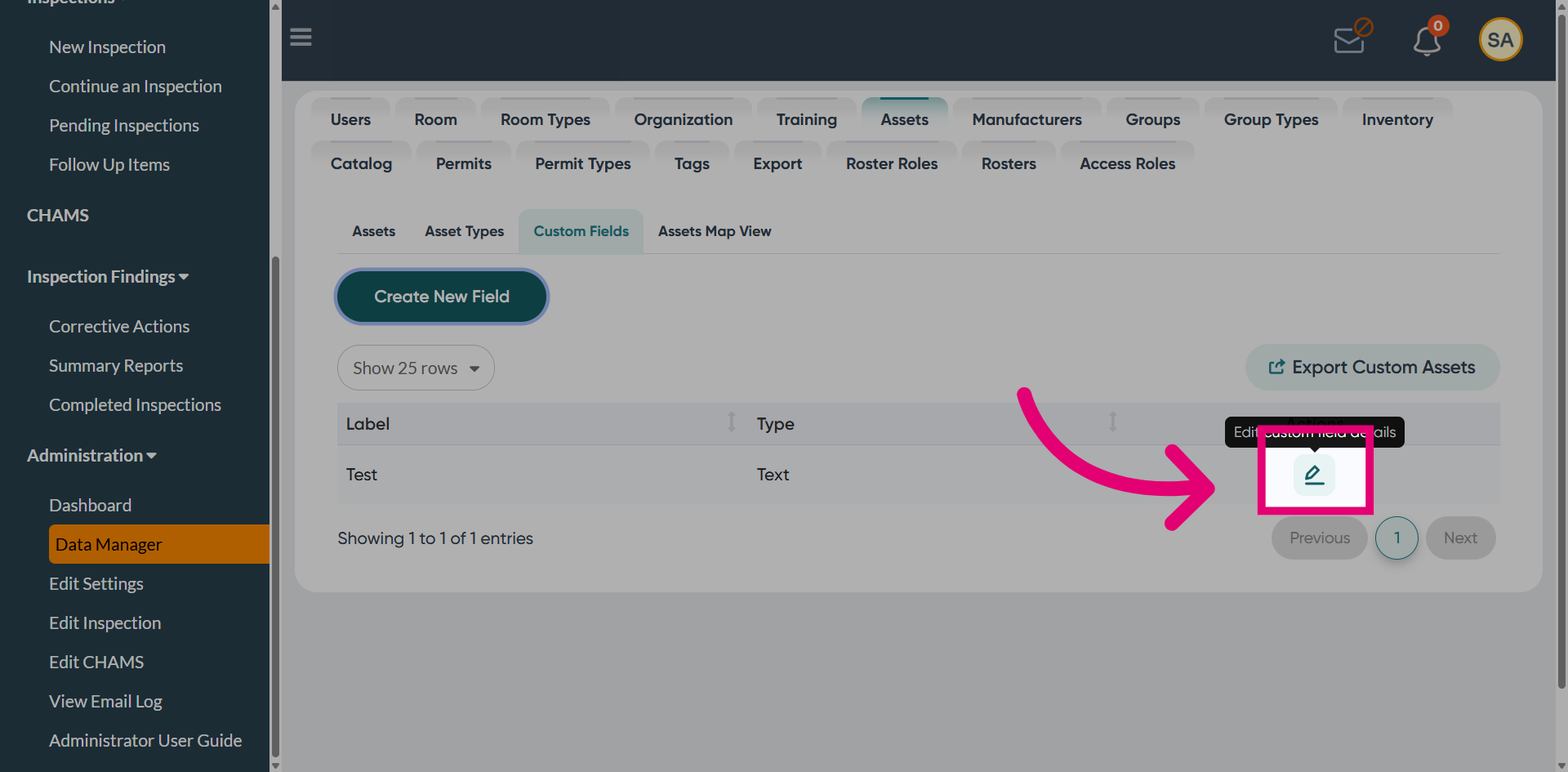
Task: Switch to the Training tab
Action: tap(807, 119)
